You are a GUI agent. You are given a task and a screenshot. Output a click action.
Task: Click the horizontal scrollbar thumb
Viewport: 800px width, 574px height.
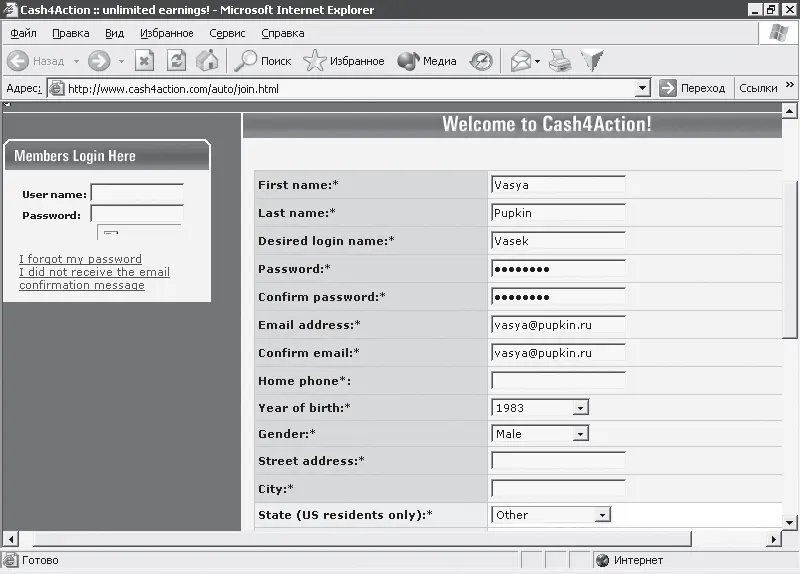point(362,539)
